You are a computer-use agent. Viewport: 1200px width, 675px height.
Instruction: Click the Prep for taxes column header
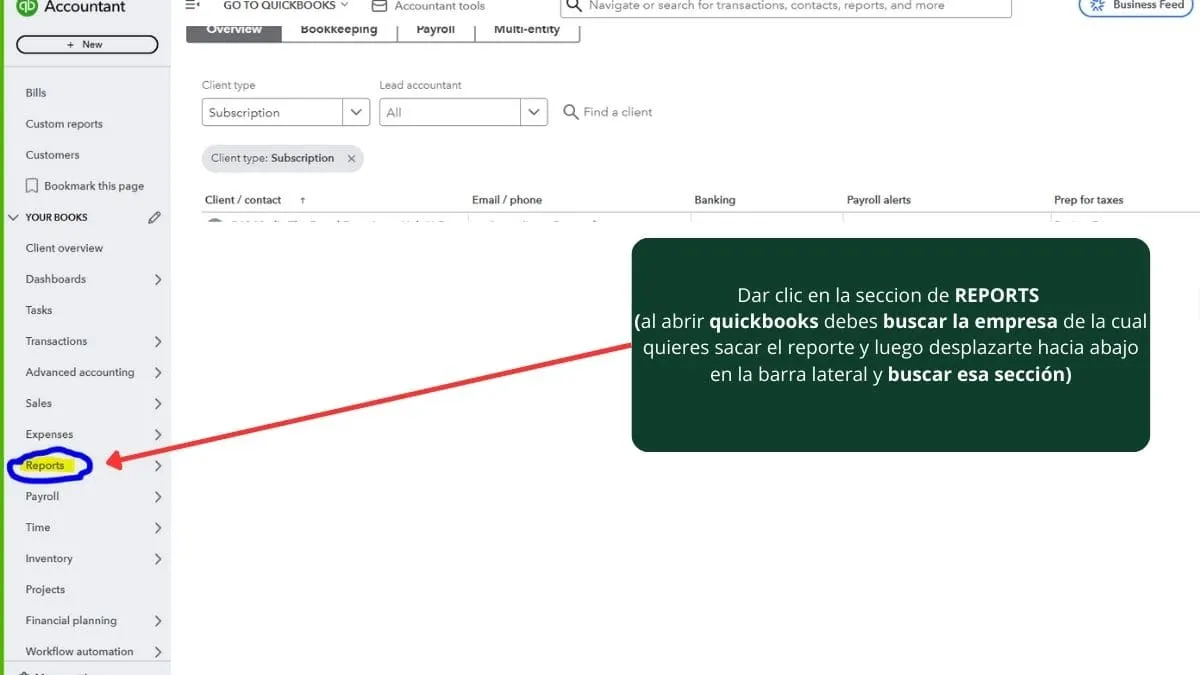pos(1089,200)
